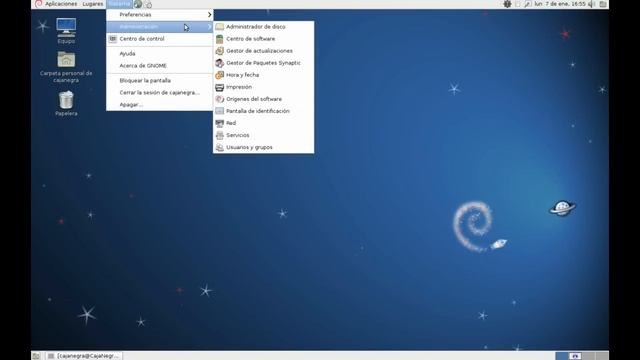This screenshot has height=360, width=640.
Task: Click the Impresión printer icon
Action: click(x=220, y=87)
